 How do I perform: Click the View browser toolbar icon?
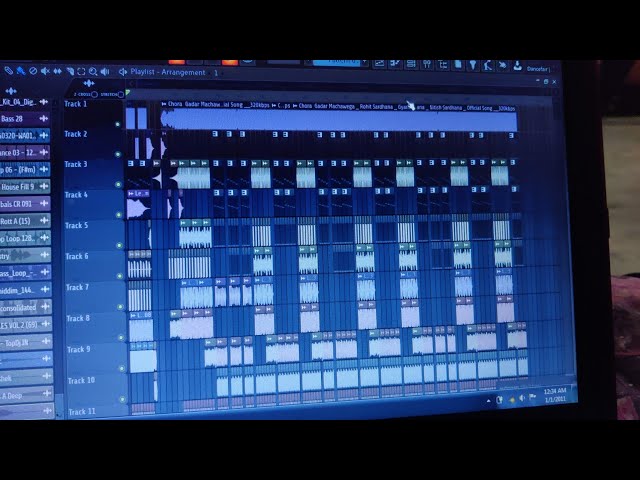point(442,64)
